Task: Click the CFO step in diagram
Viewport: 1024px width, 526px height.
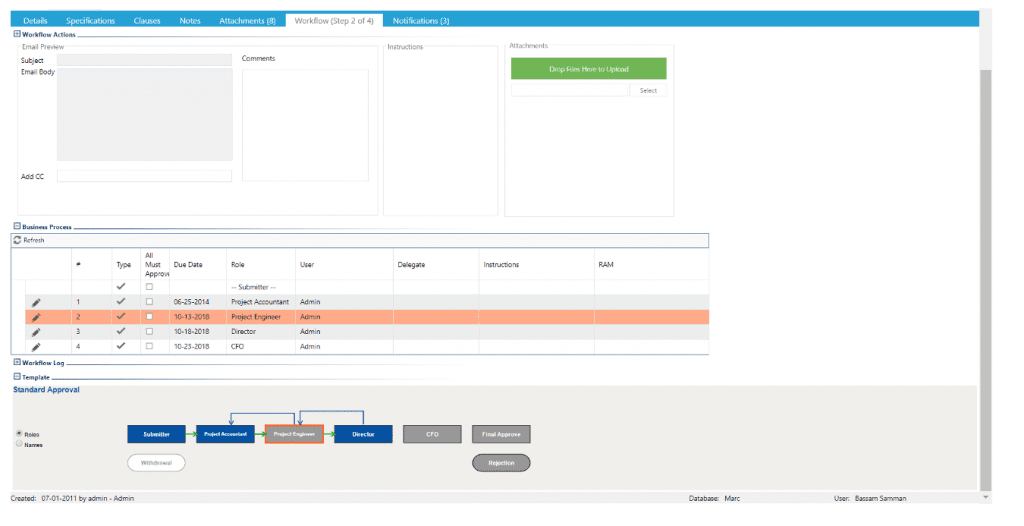Action: [432, 434]
